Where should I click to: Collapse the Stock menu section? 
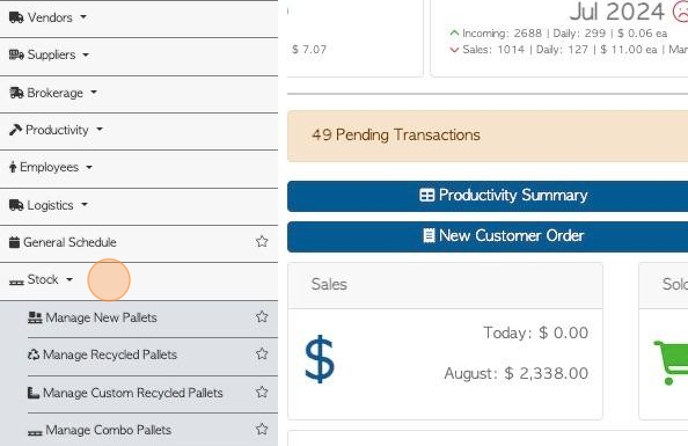coord(42,280)
